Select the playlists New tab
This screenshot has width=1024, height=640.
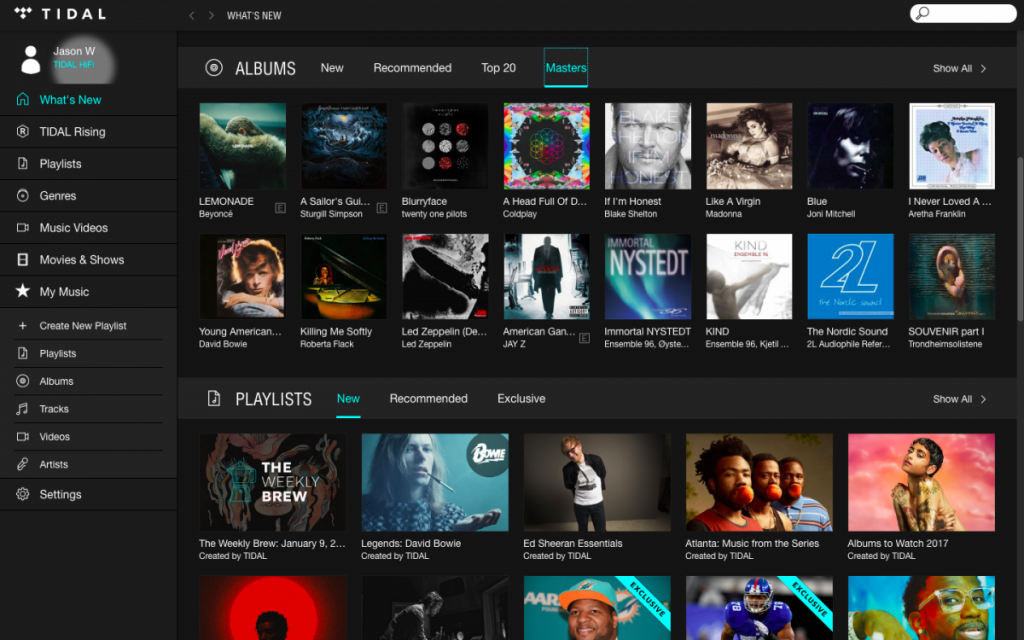point(348,398)
